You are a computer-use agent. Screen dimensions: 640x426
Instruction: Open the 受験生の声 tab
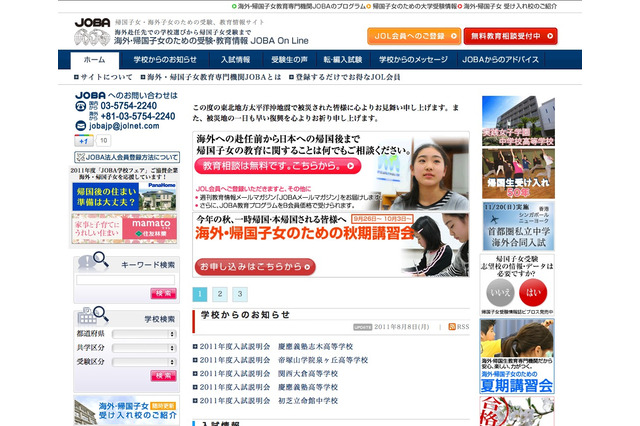coord(289,60)
